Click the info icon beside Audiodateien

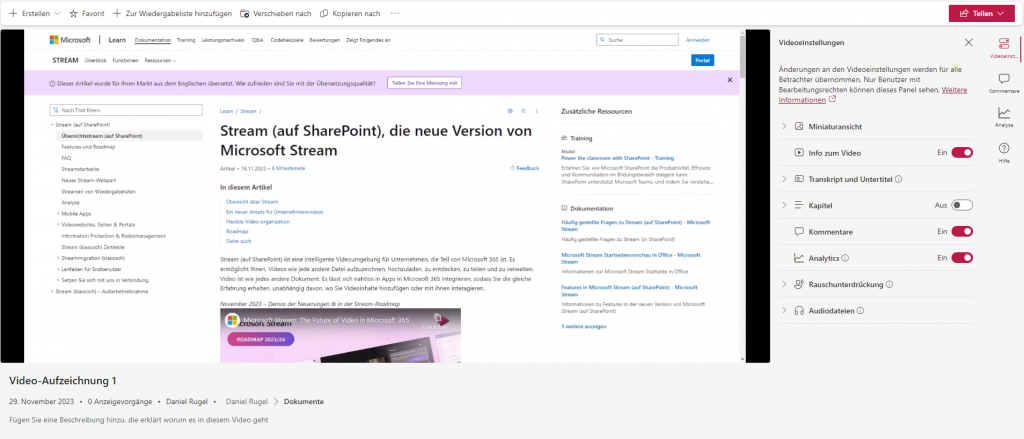point(861,311)
